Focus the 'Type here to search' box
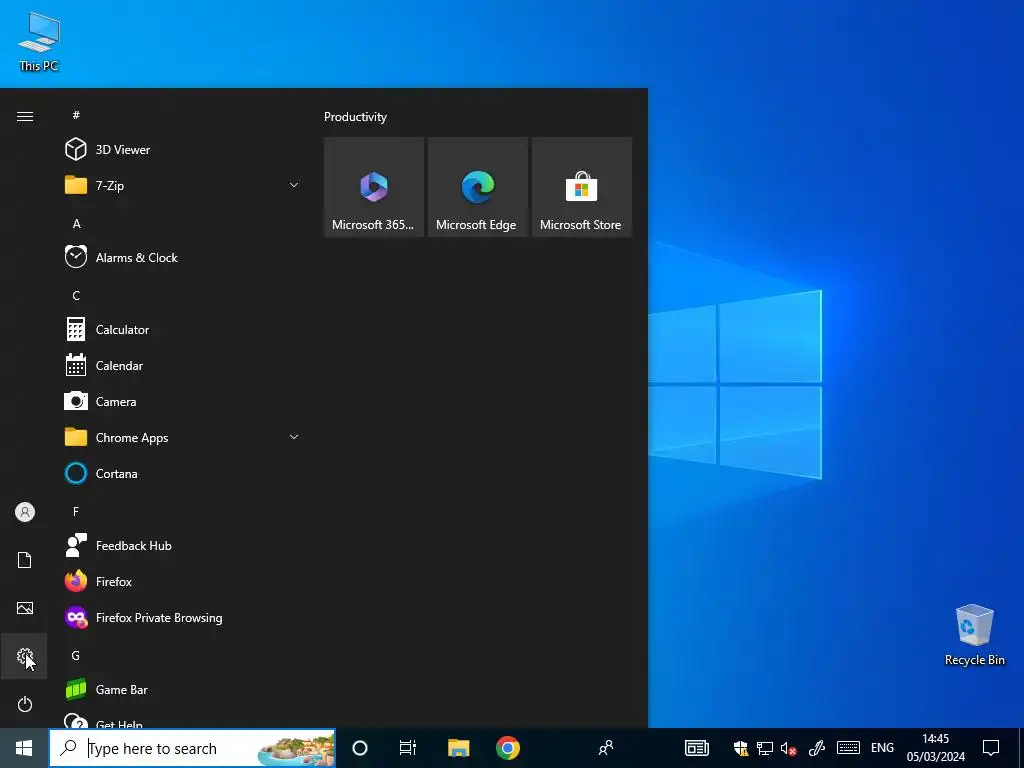The height and width of the screenshot is (768, 1024). tap(192, 748)
